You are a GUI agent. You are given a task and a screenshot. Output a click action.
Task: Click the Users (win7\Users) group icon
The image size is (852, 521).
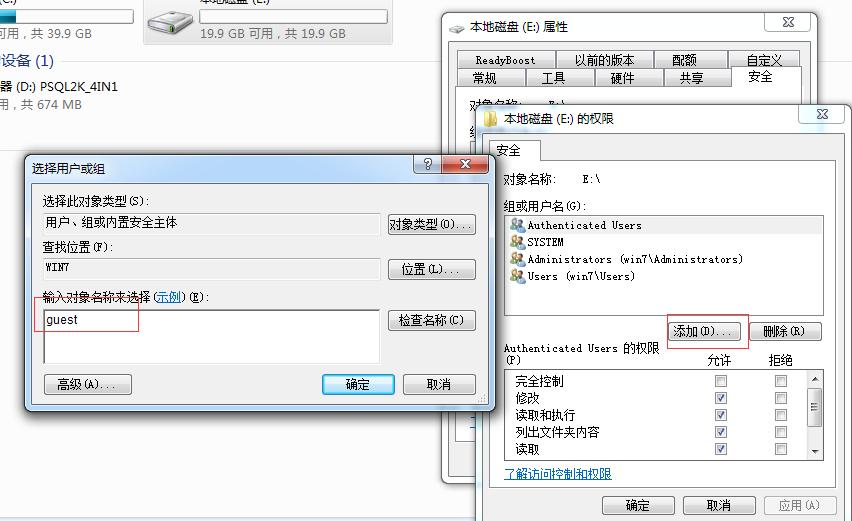(x=517, y=276)
